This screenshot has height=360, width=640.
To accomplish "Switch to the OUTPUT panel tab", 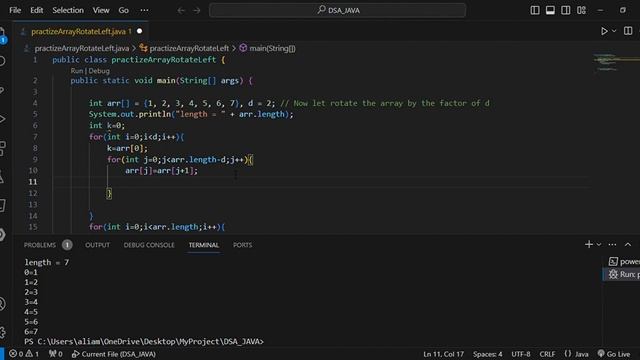I will (x=97, y=245).
